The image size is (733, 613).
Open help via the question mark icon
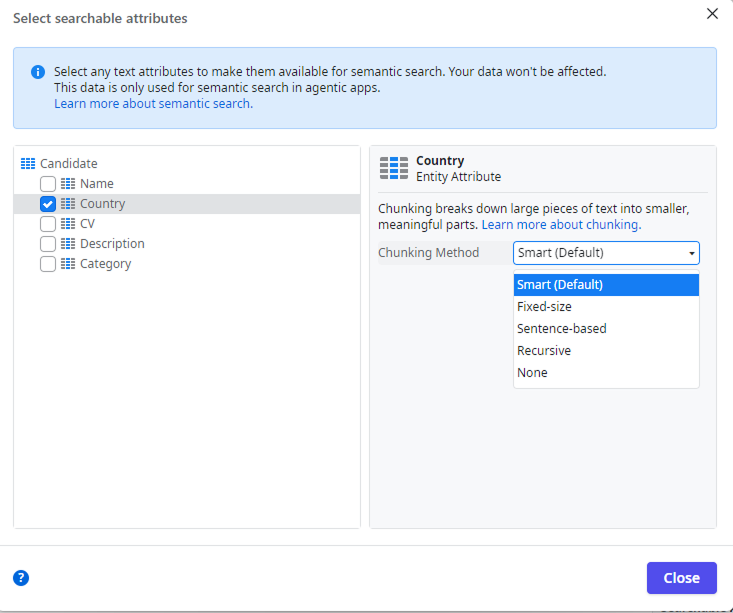coord(21,578)
